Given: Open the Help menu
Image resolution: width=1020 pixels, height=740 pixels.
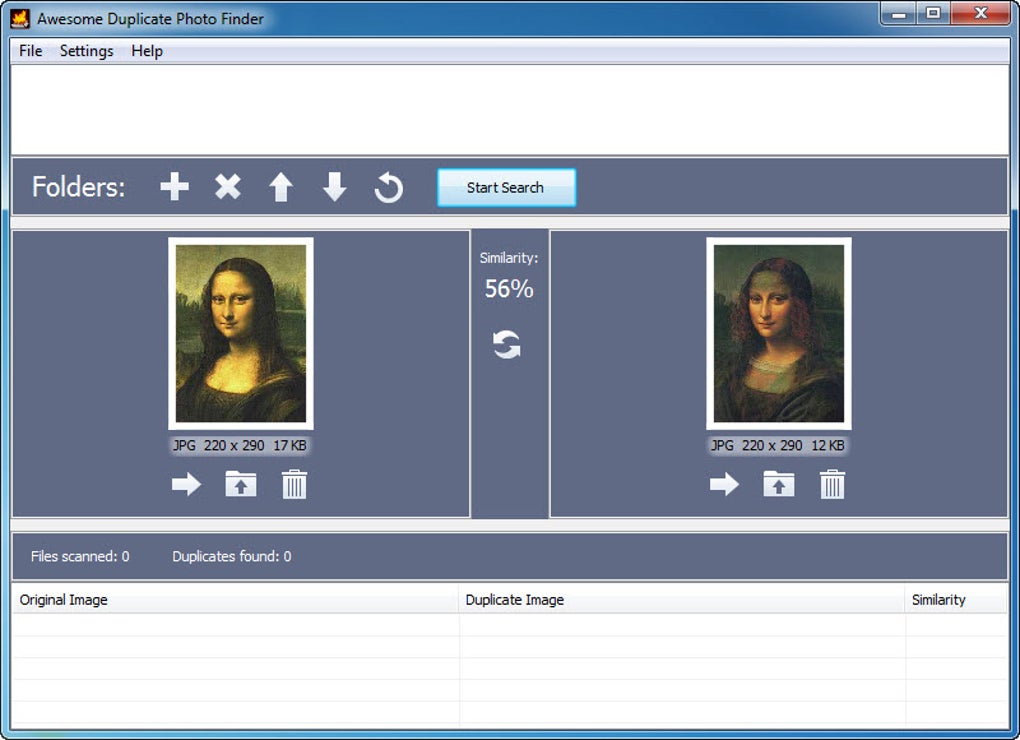Looking at the screenshot, I should (147, 51).
